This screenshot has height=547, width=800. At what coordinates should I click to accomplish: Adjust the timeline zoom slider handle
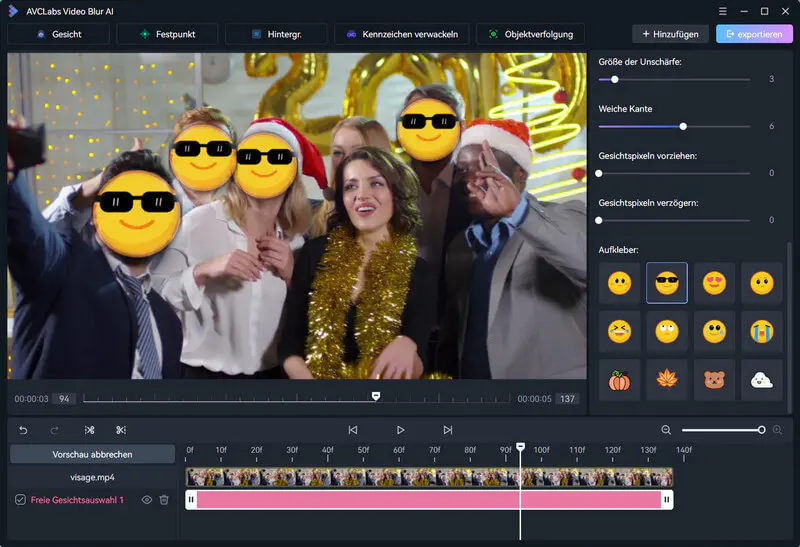click(x=761, y=430)
